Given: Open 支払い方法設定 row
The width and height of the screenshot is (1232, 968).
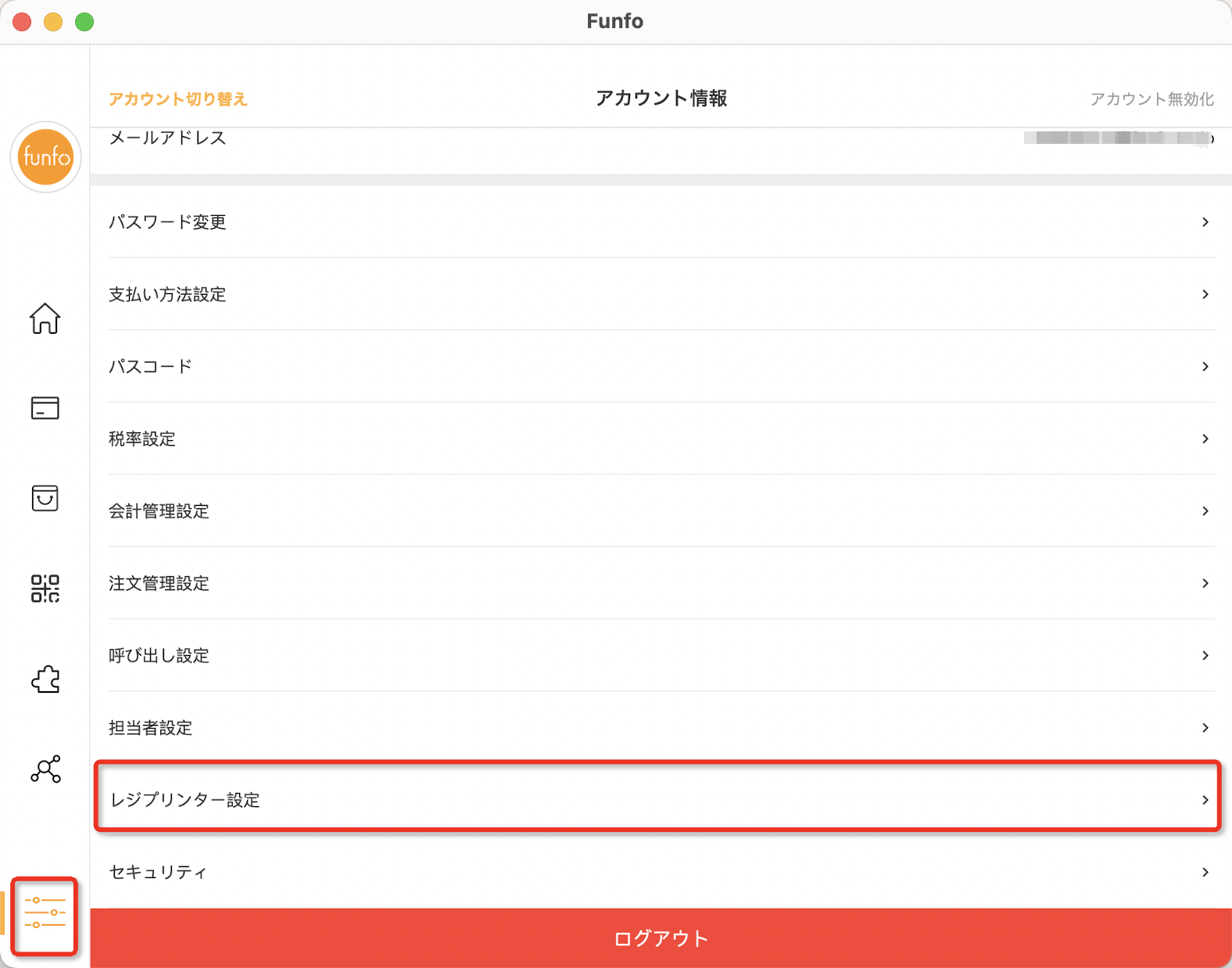Looking at the screenshot, I should click(x=661, y=294).
